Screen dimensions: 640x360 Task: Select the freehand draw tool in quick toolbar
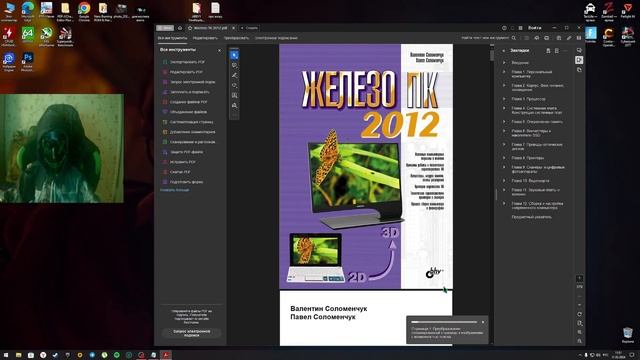click(234, 85)
